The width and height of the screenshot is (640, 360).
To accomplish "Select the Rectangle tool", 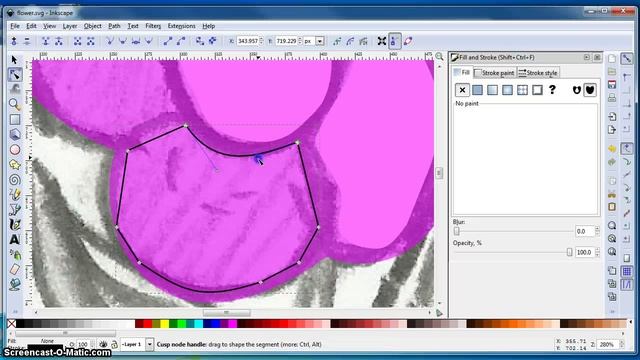I will tap(15, 120).
